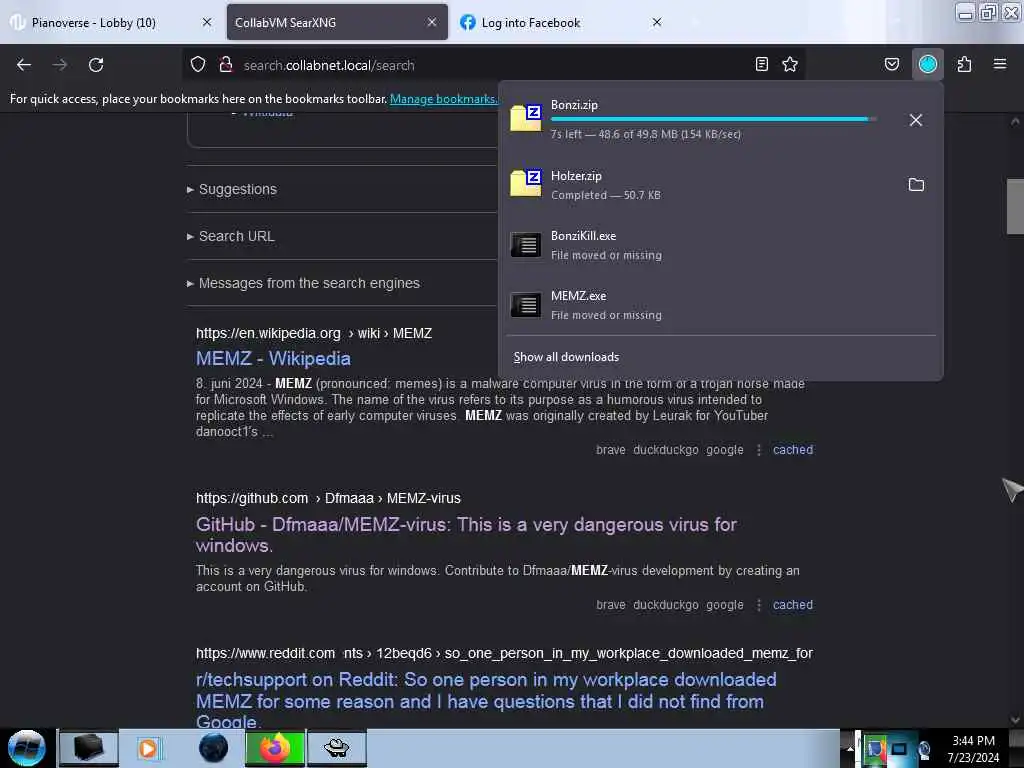Switch to the Pianoverse - Lobby tab
This screenshot has width=1024, height=768.
pos(112,22)
